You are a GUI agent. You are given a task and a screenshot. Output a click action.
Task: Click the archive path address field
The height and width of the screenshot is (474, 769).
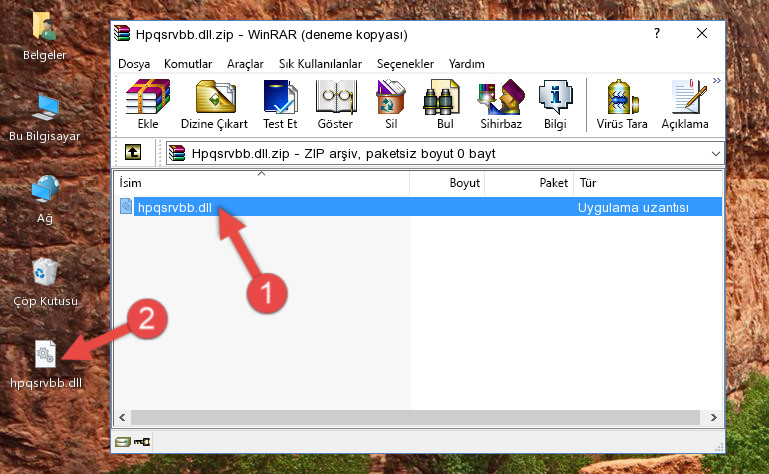[445, 154]
